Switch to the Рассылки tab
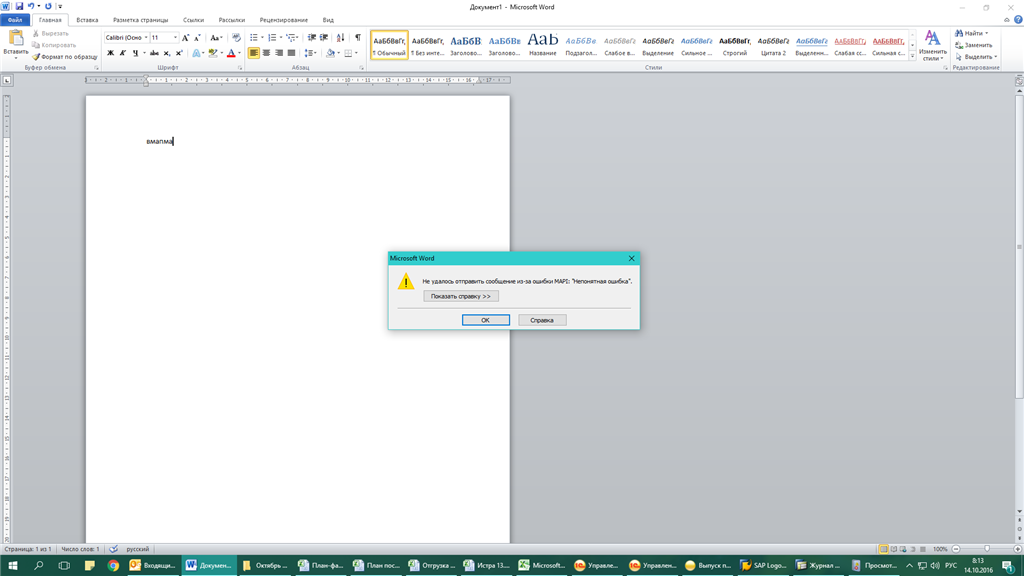1024x576 pixels. click(x=232, y=20)
